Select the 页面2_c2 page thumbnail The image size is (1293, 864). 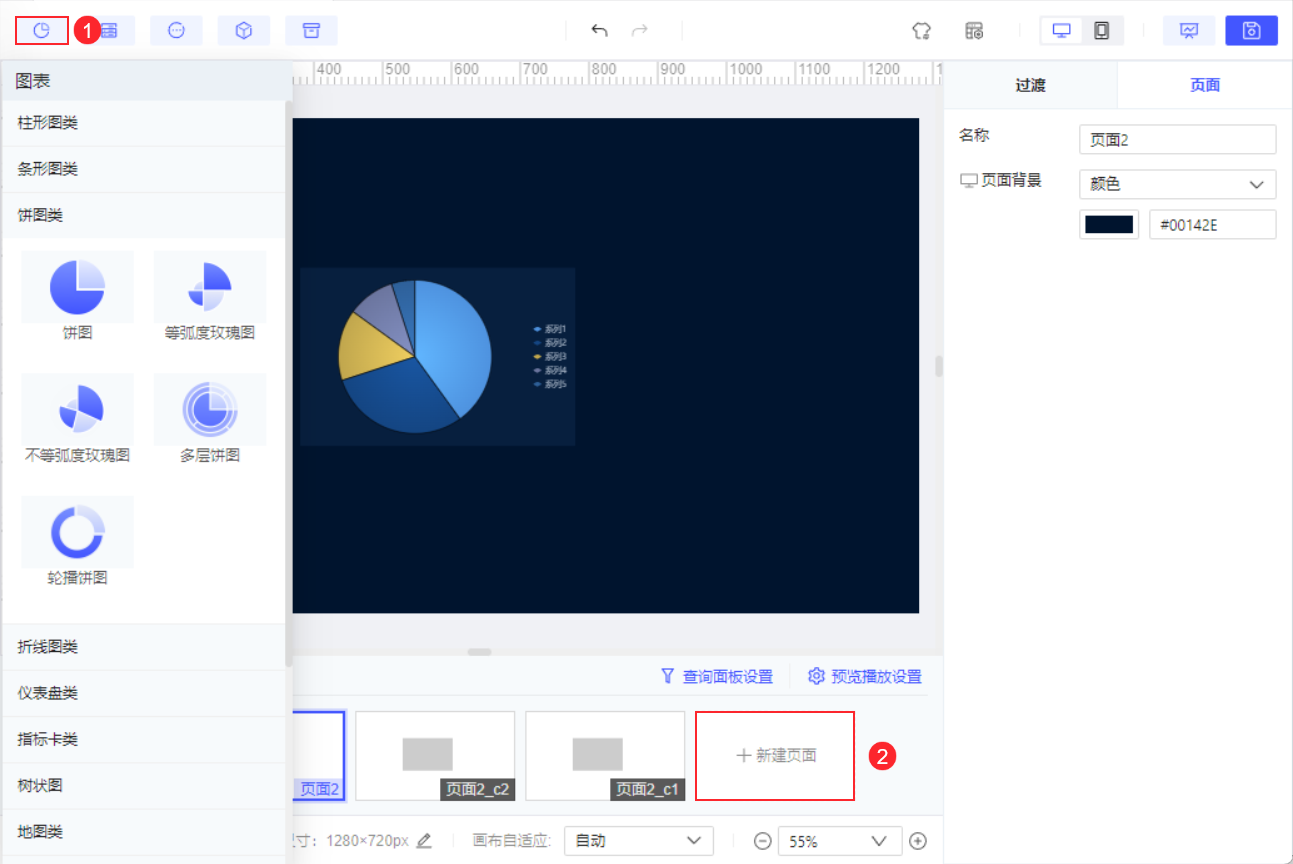click(435, 756)
